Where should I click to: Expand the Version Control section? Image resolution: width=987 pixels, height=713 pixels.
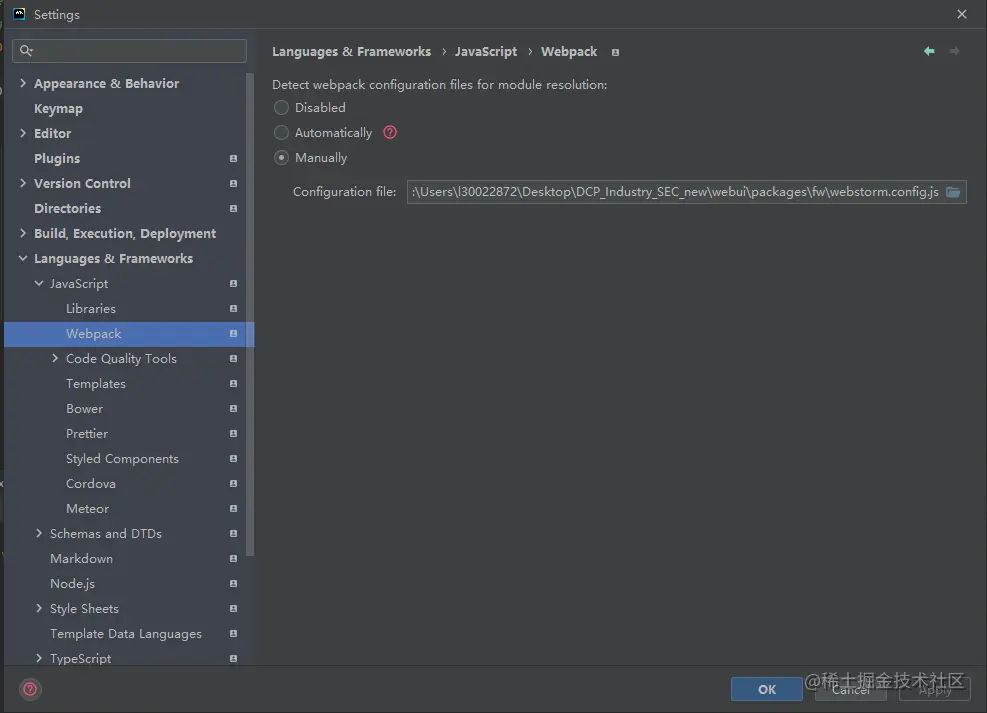23,183
